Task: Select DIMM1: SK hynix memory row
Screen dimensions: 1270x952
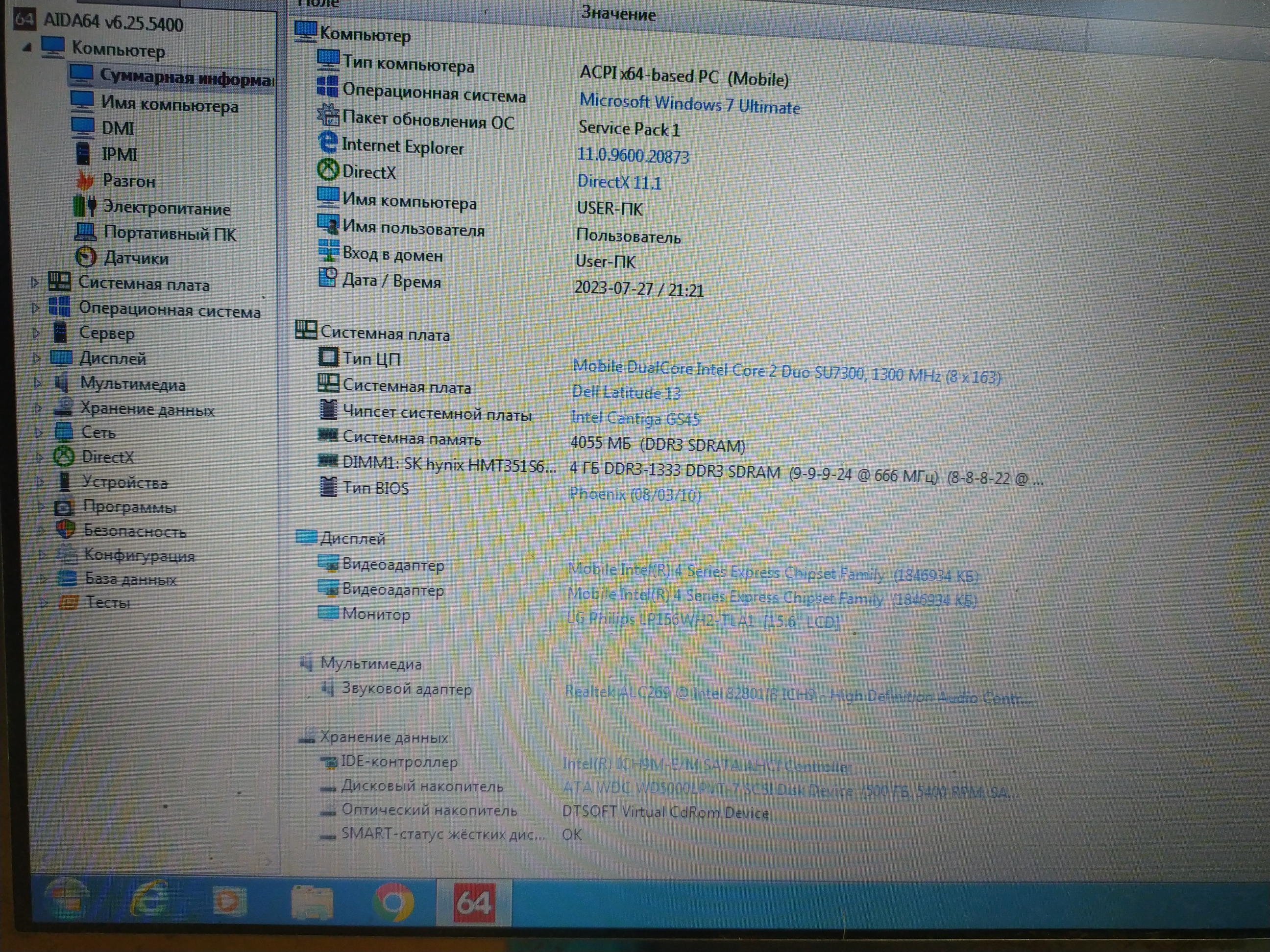Action: point(681,468)
